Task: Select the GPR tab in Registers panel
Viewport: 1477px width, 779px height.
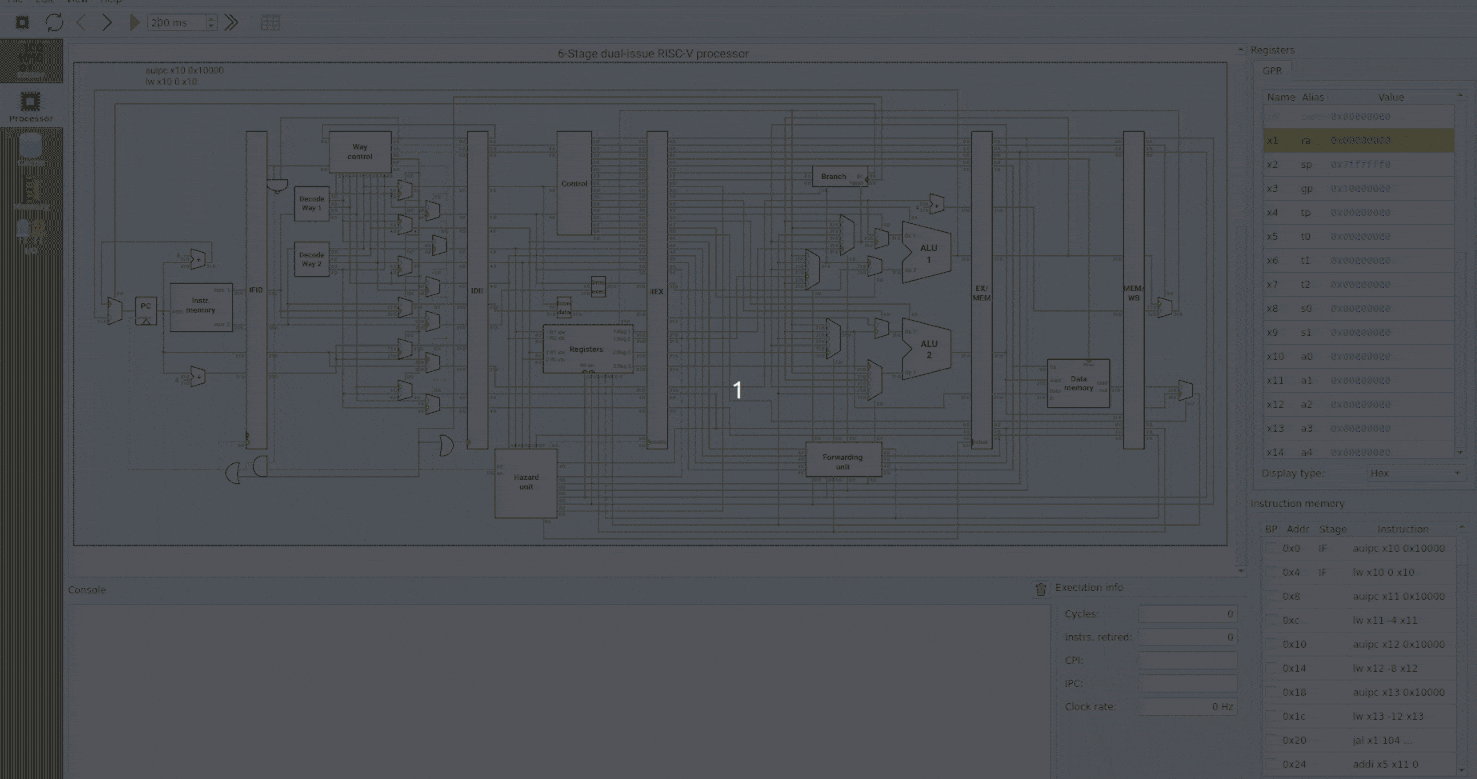Action: pyautogui.click(x=1273, y=70)
